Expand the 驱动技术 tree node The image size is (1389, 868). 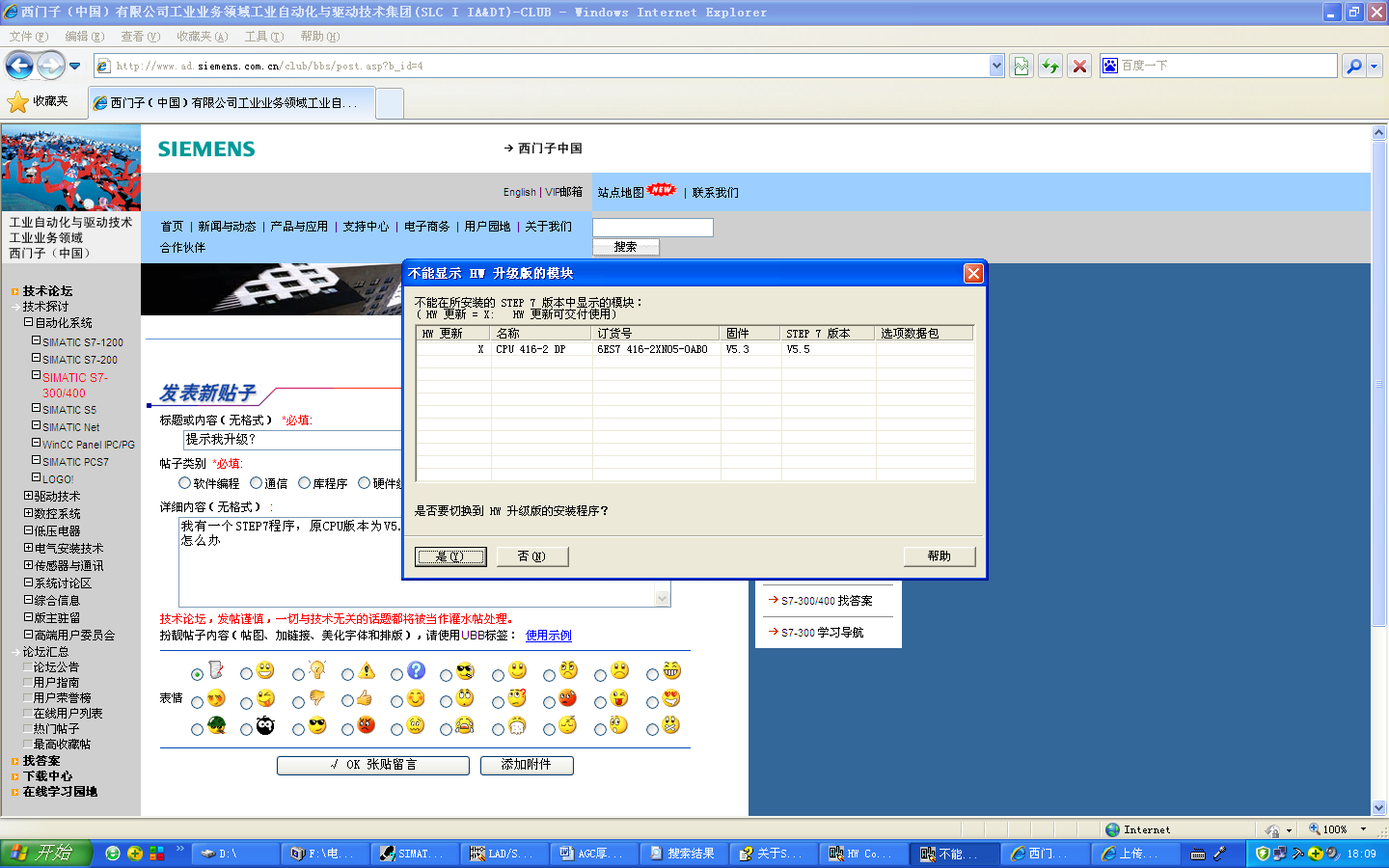pyautogui.click(x=29, y=496)
